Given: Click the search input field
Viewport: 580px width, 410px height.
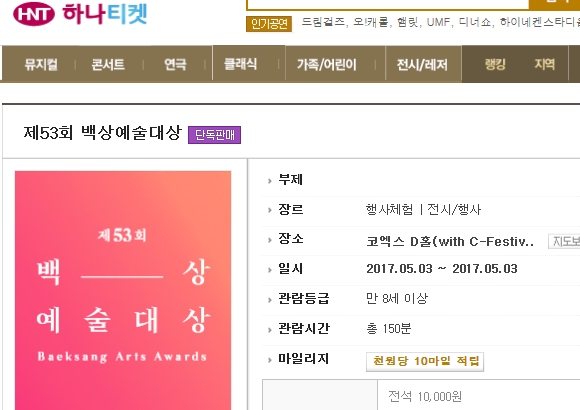Looking at the screenshot, I should 388,4.
